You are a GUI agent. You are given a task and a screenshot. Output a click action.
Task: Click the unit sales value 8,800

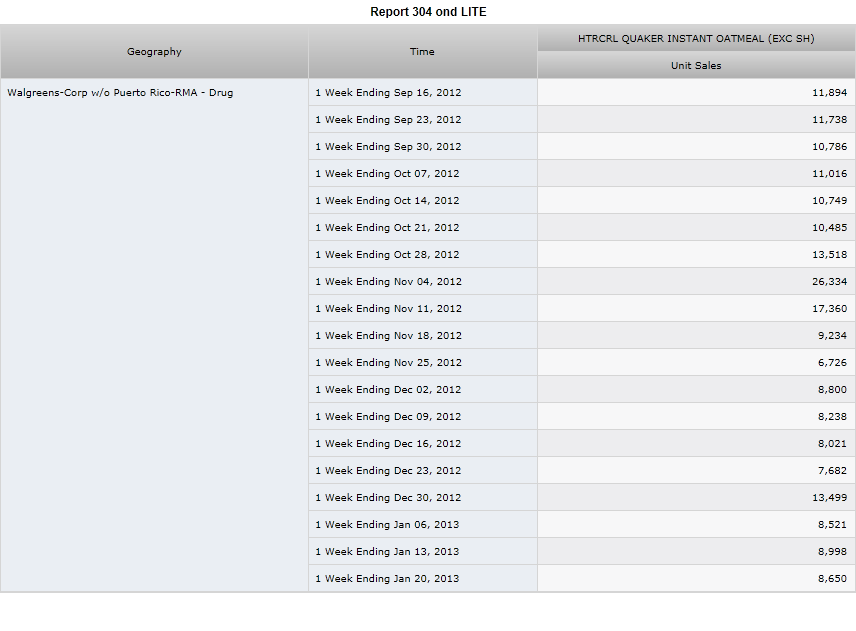[832, 390]
